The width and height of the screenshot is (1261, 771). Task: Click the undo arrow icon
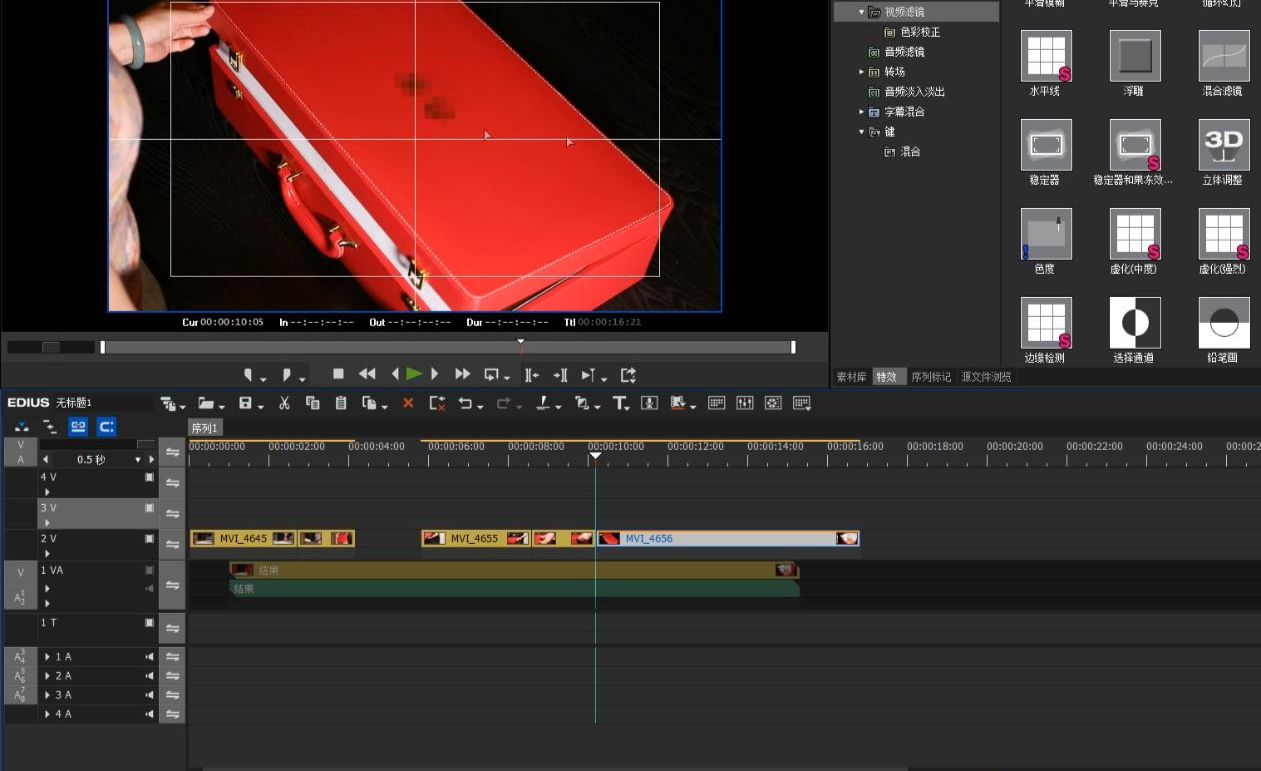click(465, 403)
